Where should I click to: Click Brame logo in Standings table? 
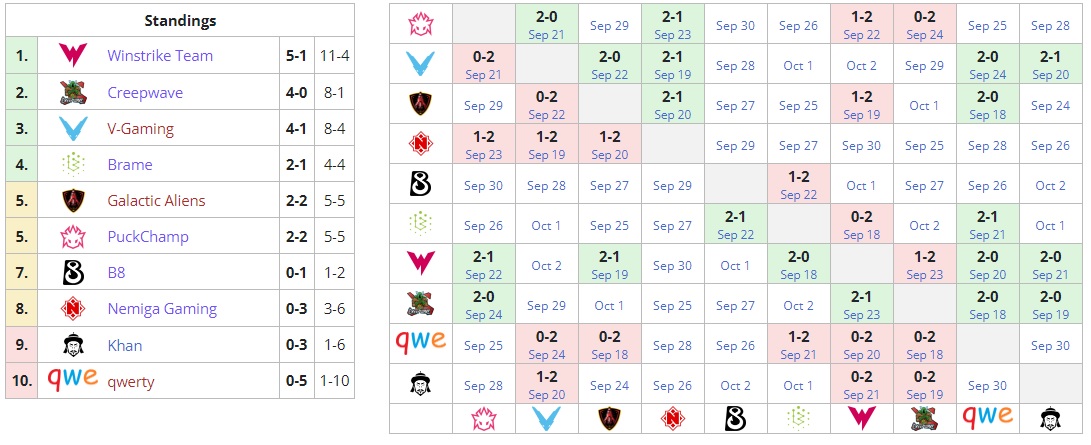click(72, 165)
